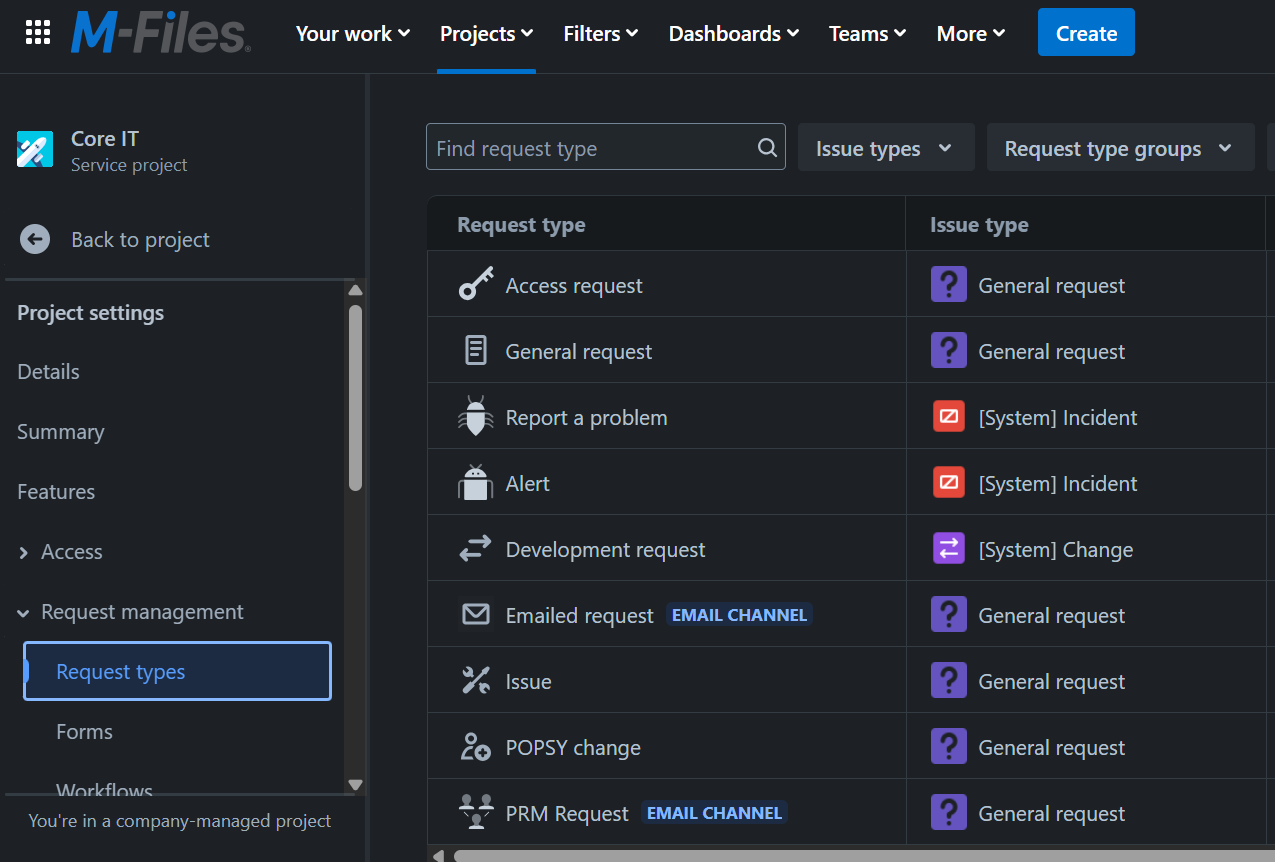Viewport: 1275px width, 862px height.
Task: Click the Report a problem bug icon
Action: [x=475, y=418]
